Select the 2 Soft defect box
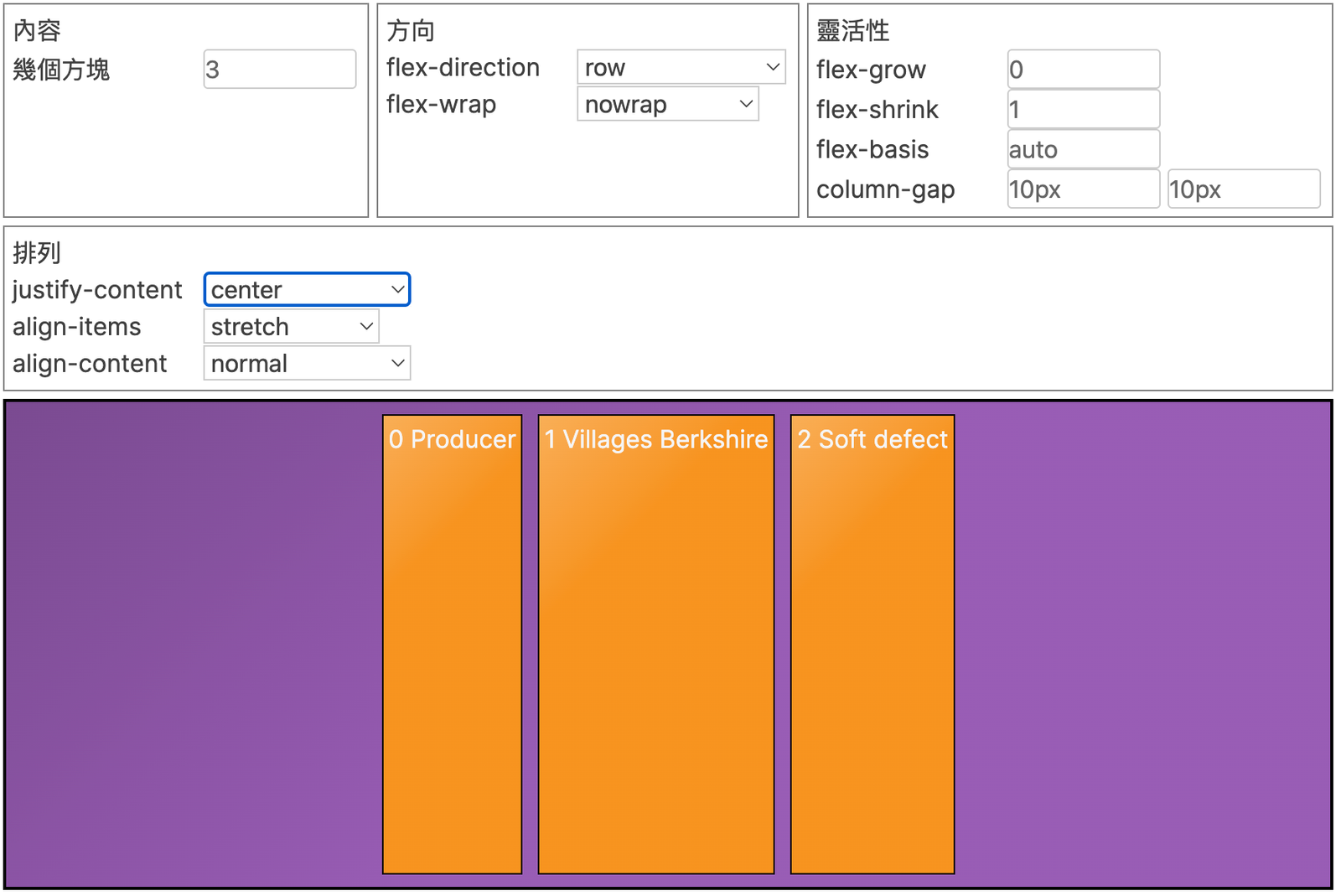 [x=872, y=644]
